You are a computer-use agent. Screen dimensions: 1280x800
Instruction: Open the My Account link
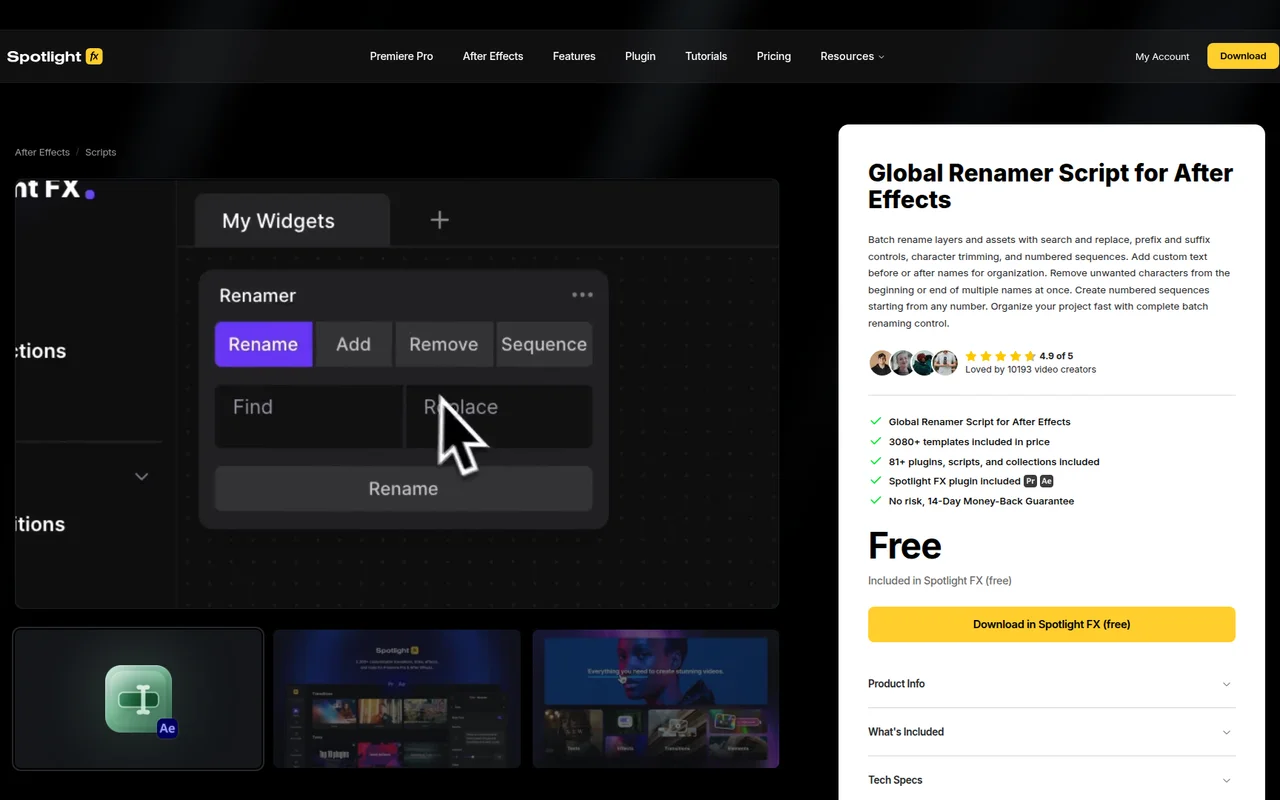click(1162, 57)
